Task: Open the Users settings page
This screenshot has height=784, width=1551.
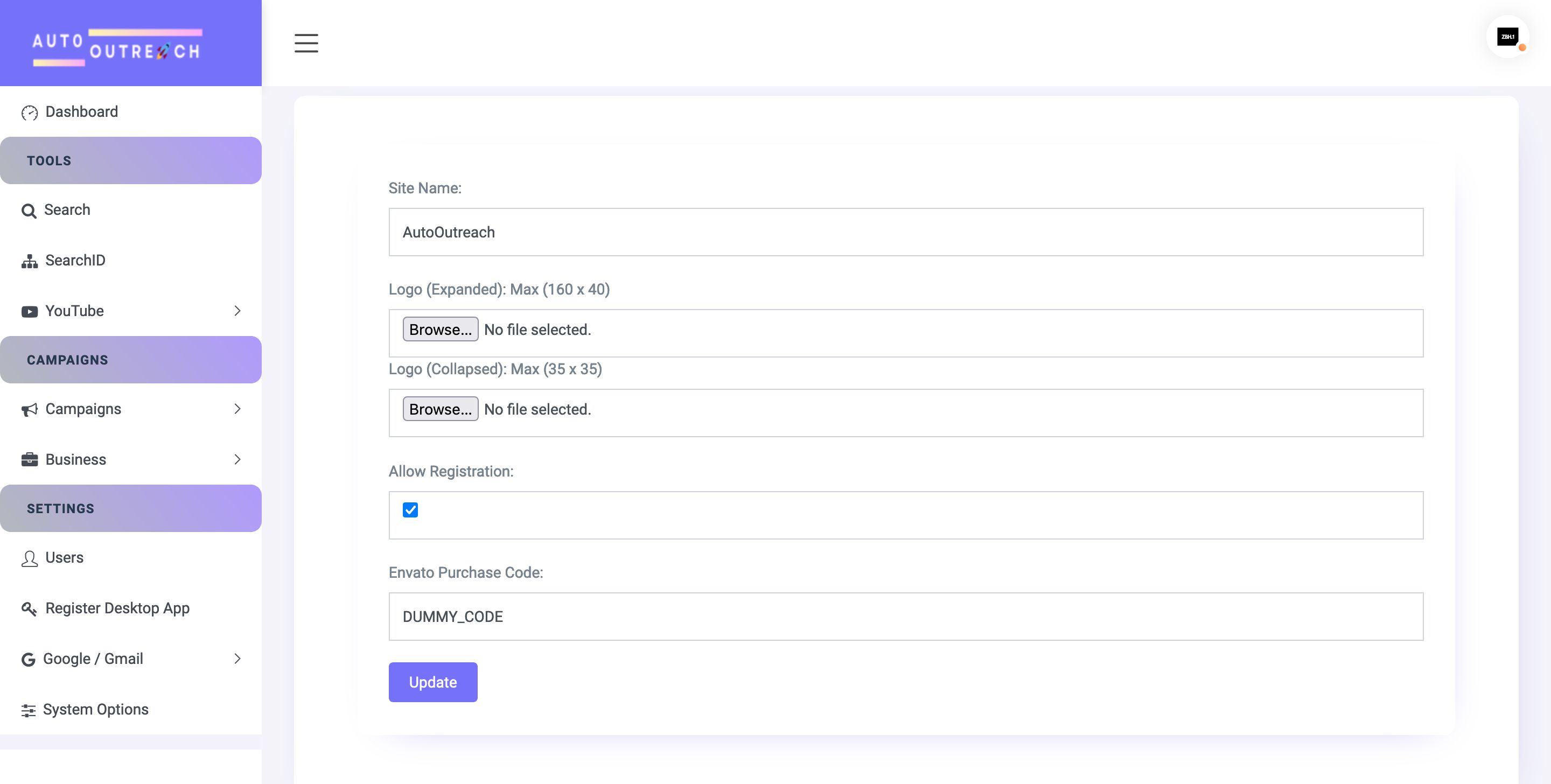Action: (65, 558)
